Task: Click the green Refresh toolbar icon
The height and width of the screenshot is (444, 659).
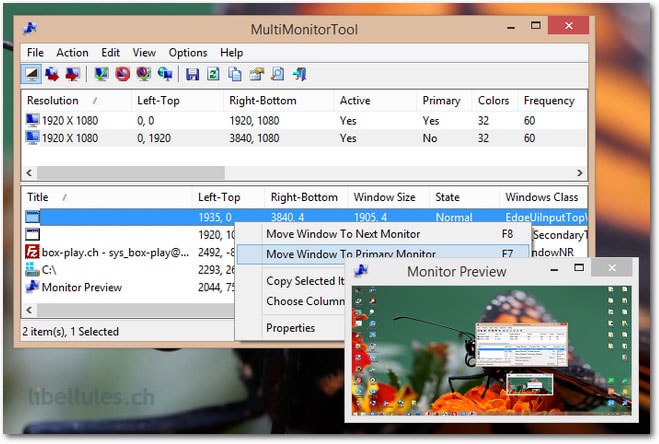Action: point(213,74)
